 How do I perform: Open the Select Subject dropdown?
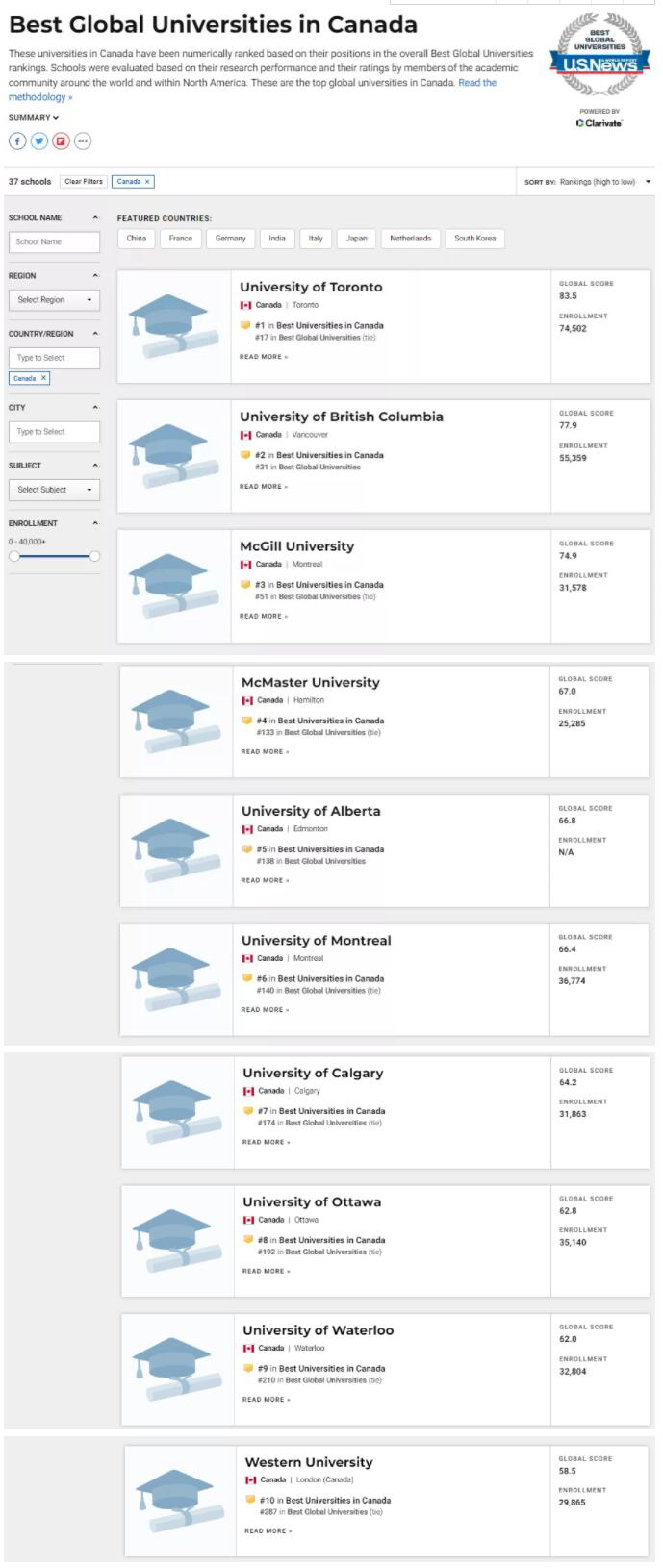(55, 490)
